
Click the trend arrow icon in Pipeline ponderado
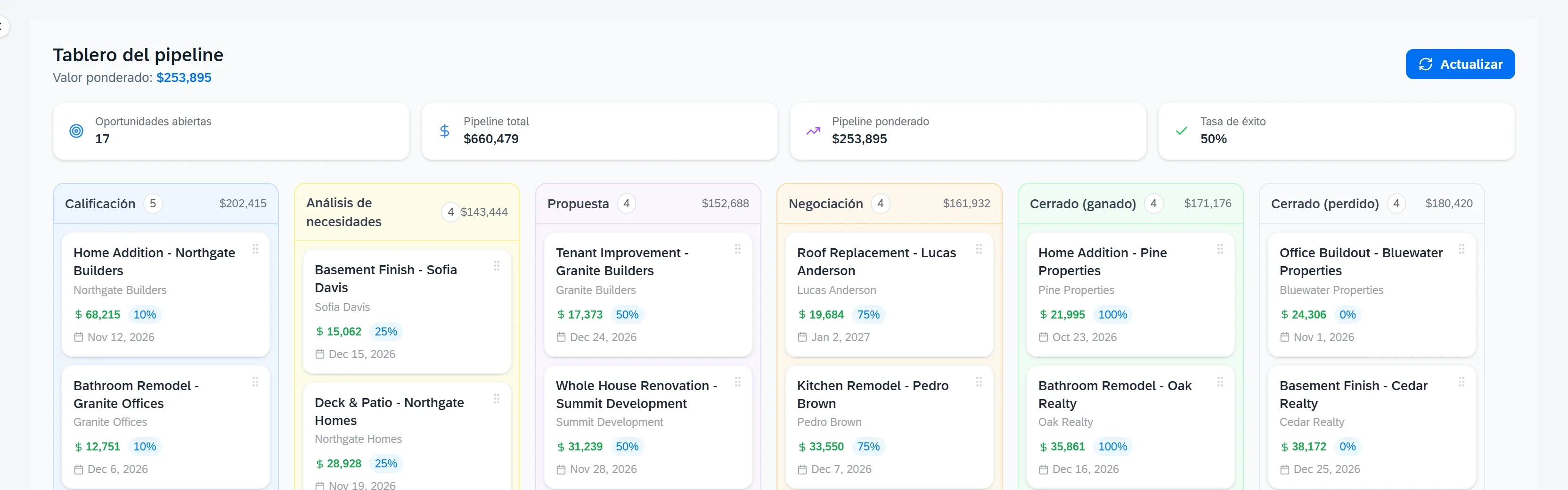click(813, 131)
